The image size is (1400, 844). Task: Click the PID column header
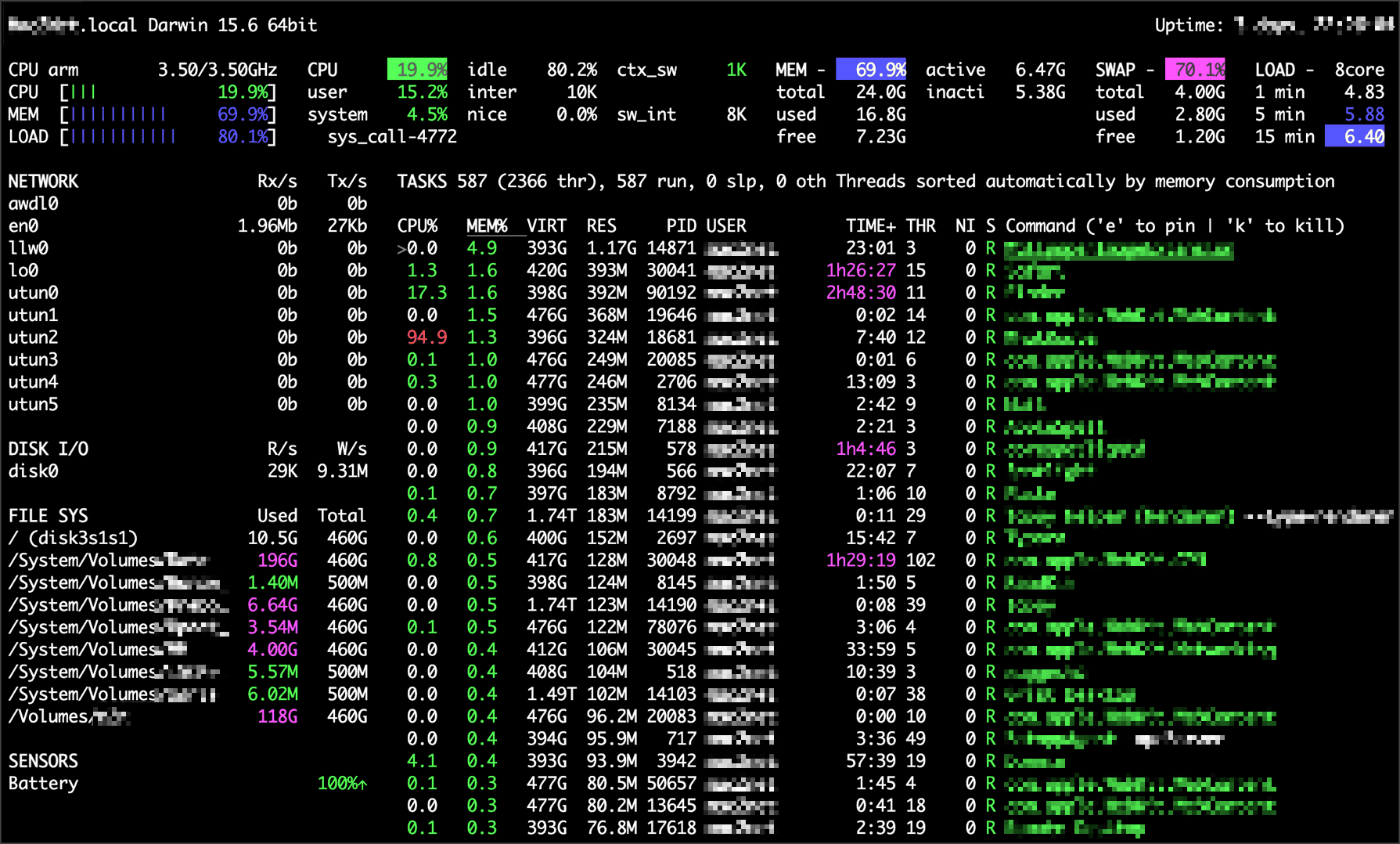click(680, 226)
